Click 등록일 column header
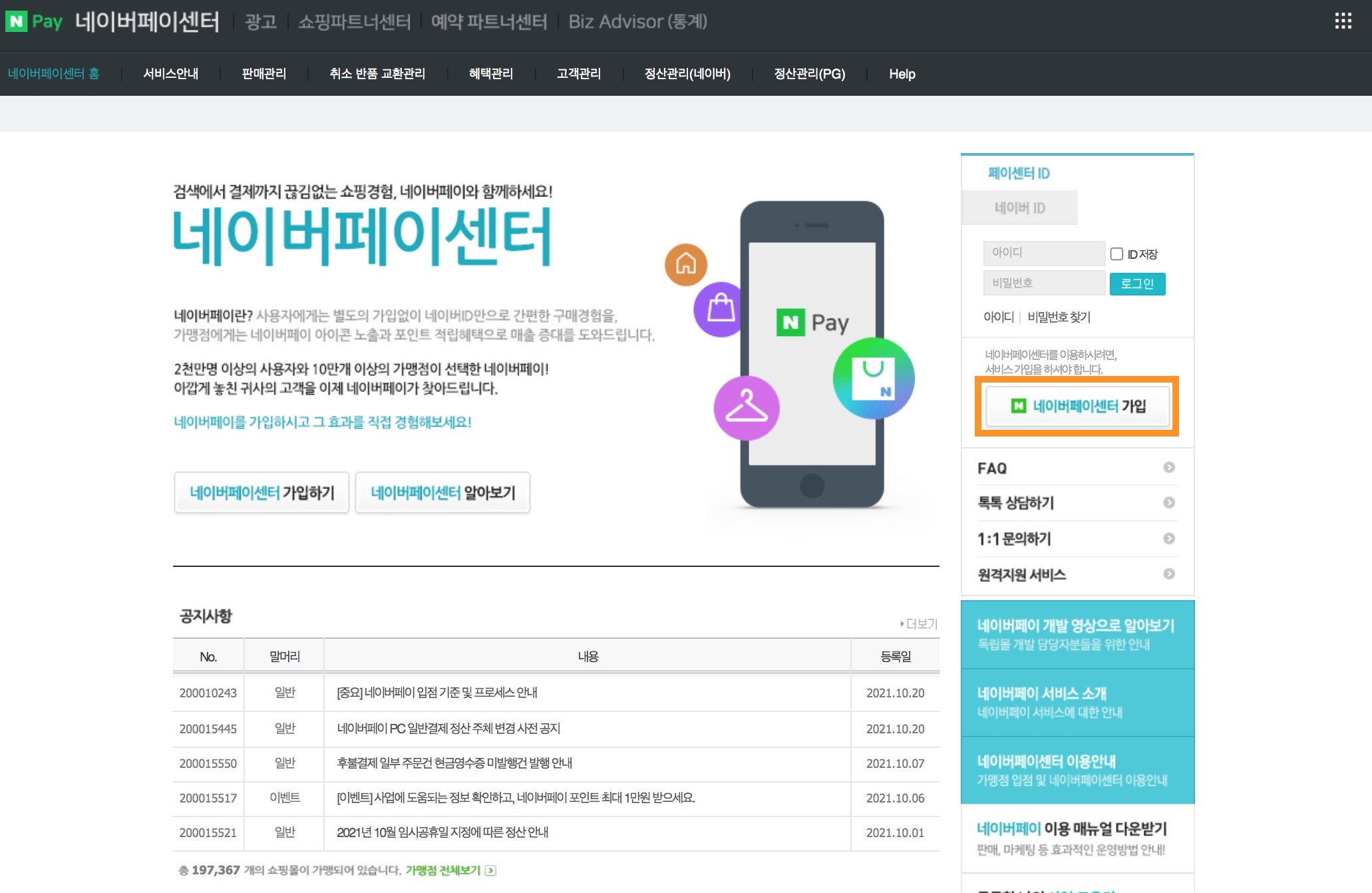The image size is (1372, 893). 896,656
